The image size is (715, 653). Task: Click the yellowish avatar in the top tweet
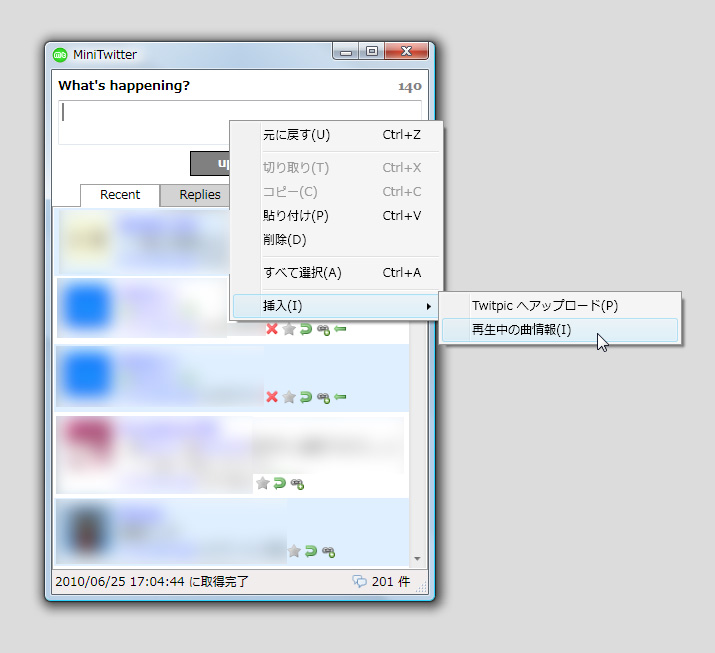click(87, 239)
